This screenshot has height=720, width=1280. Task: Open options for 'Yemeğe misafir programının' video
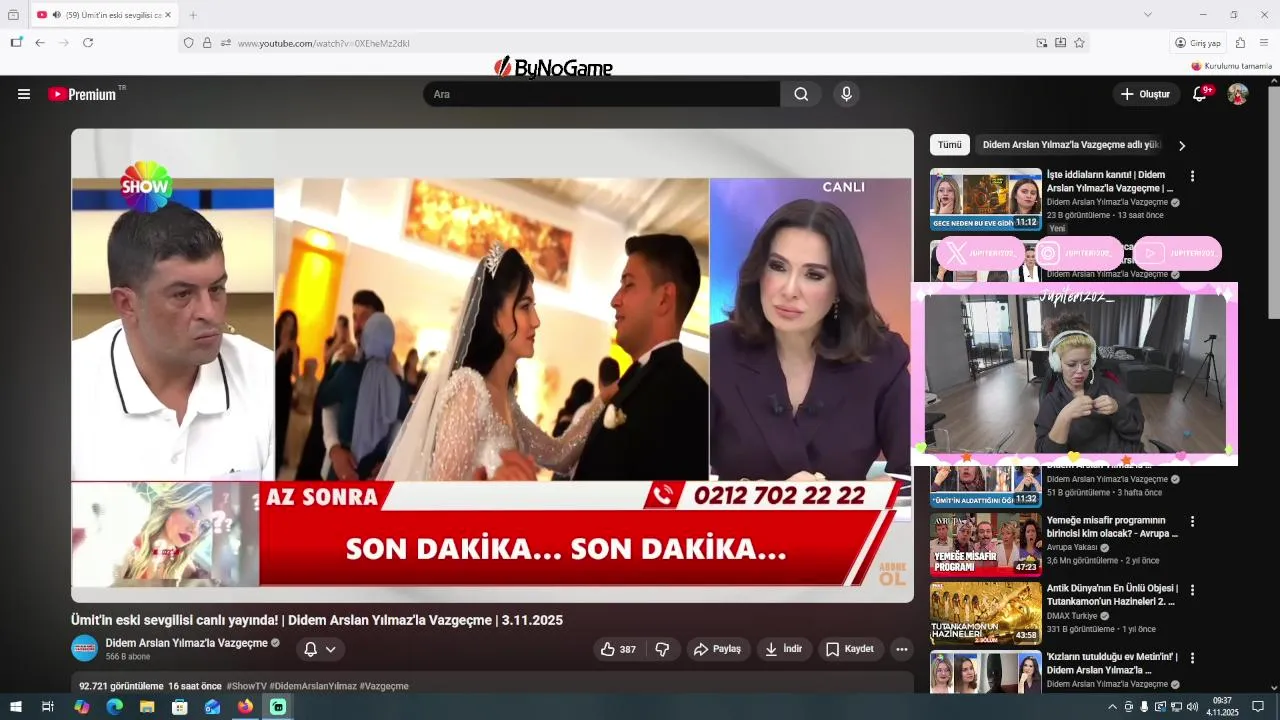click(1192, 522)
